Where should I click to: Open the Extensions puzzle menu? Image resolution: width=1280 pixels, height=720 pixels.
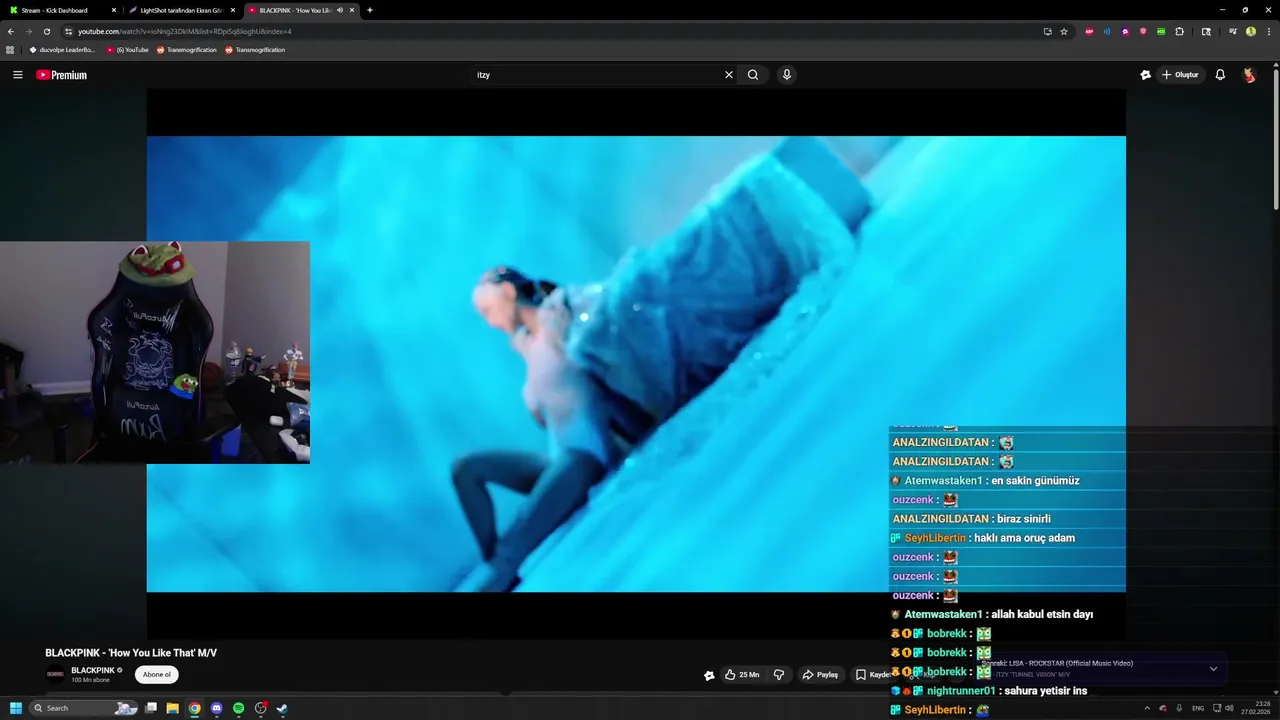[1180, 31]
